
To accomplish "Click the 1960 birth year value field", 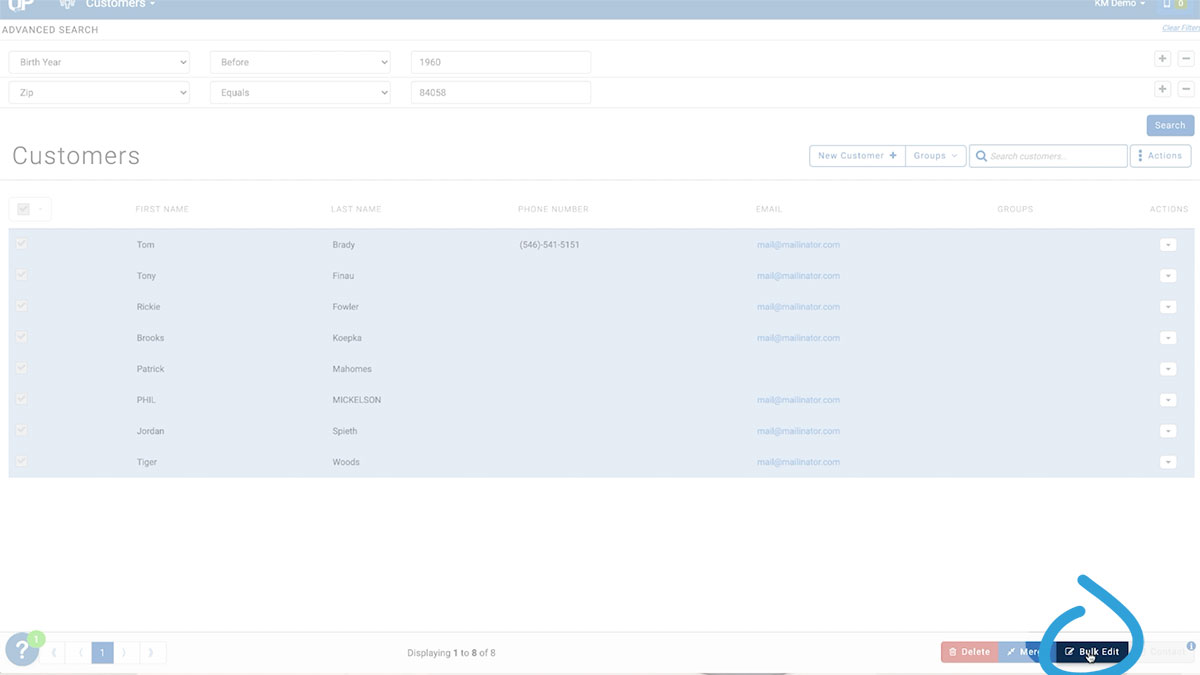I will pyautogui.click(x=501, y=62).
